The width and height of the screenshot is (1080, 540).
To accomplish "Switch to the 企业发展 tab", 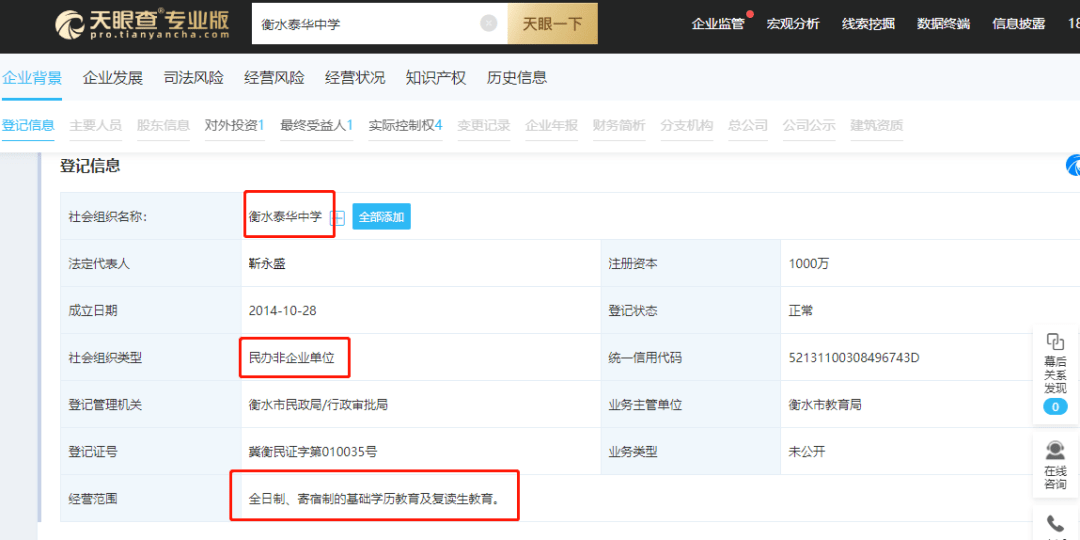I will click(113, 78).
